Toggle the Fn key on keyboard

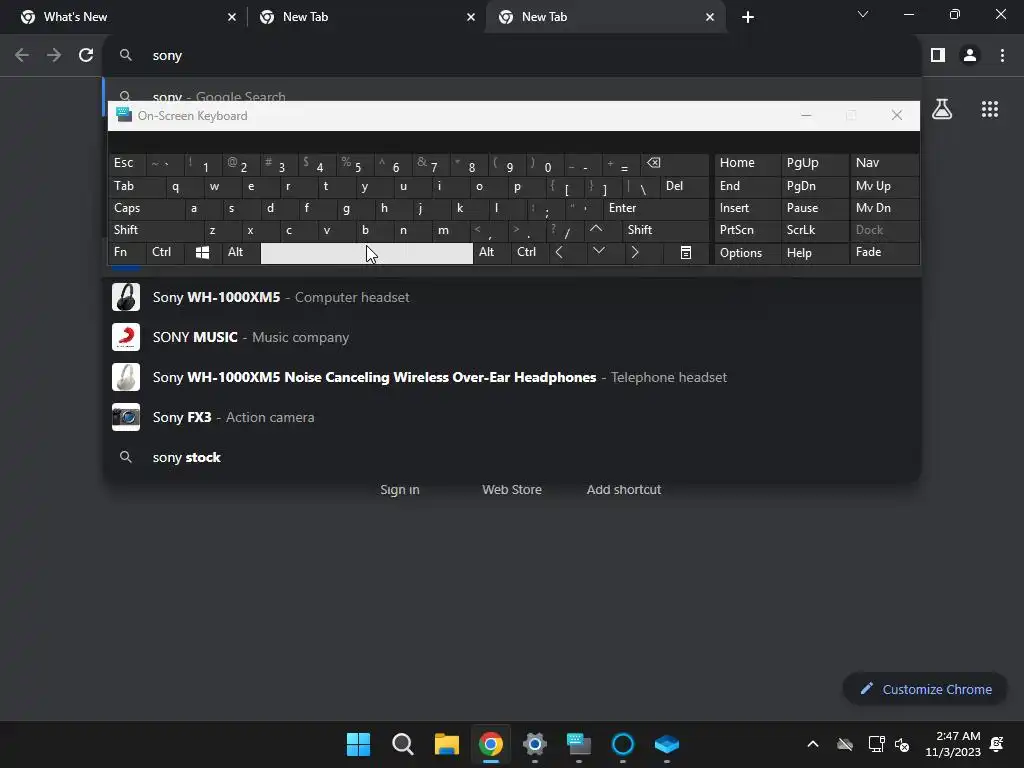click(127, 253)
